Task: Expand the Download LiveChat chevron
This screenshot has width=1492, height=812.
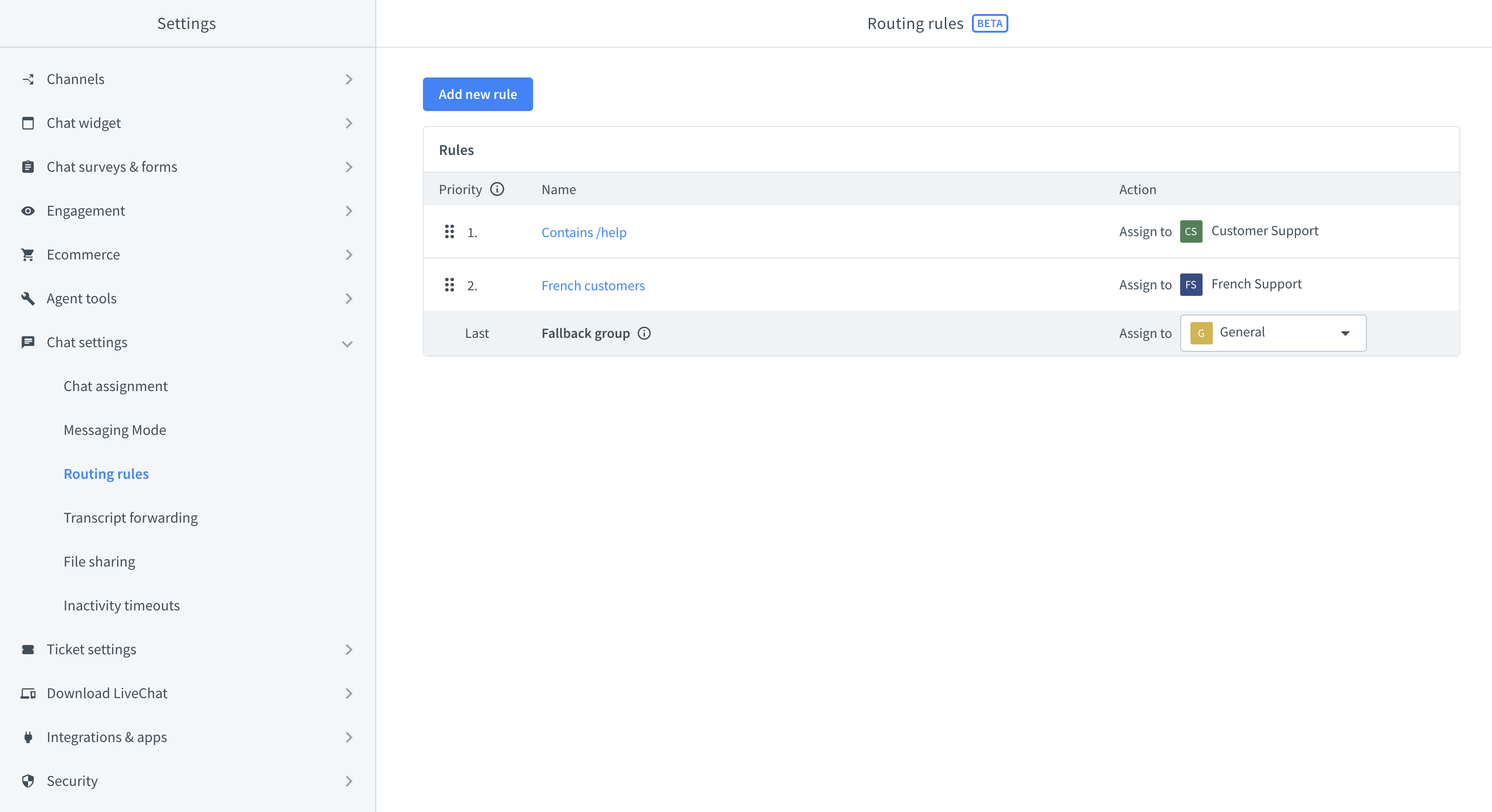Action: [349, 693]
